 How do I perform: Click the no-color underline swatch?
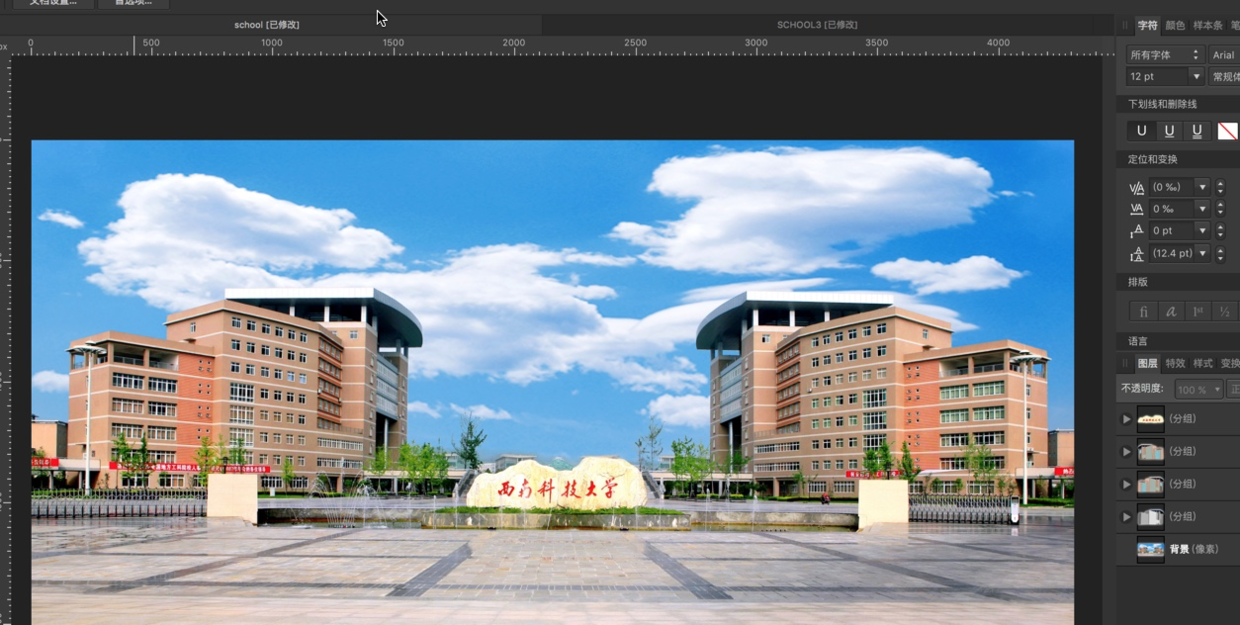click(1227, 131)
